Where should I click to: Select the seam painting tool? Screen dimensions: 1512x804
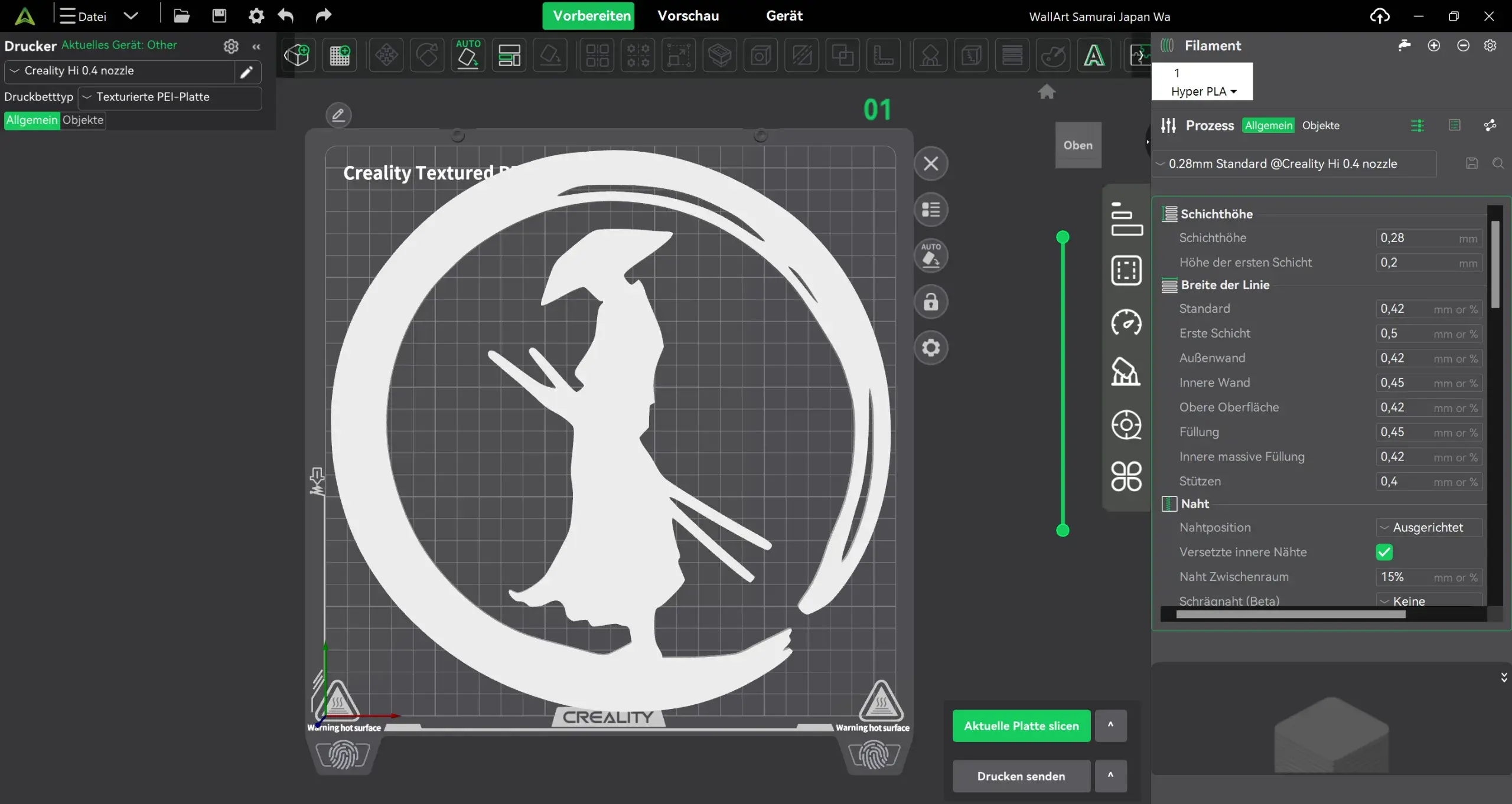click(x=972, y=55)
